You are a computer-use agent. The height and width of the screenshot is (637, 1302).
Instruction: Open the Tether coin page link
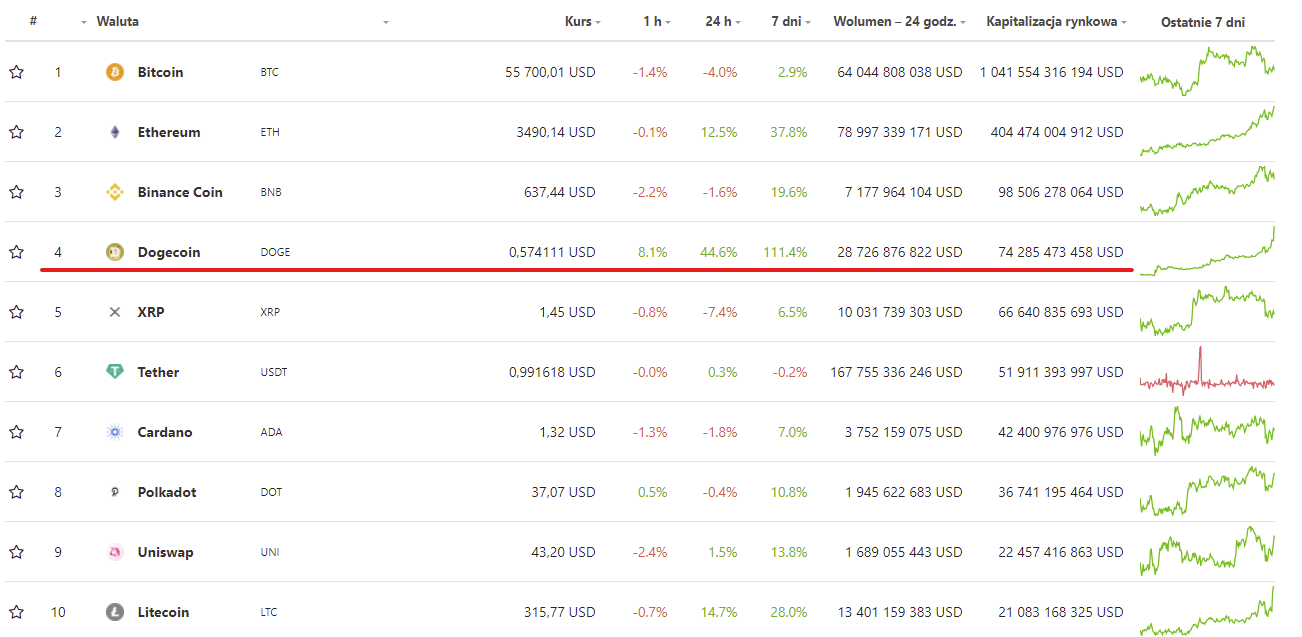[158, 372]
